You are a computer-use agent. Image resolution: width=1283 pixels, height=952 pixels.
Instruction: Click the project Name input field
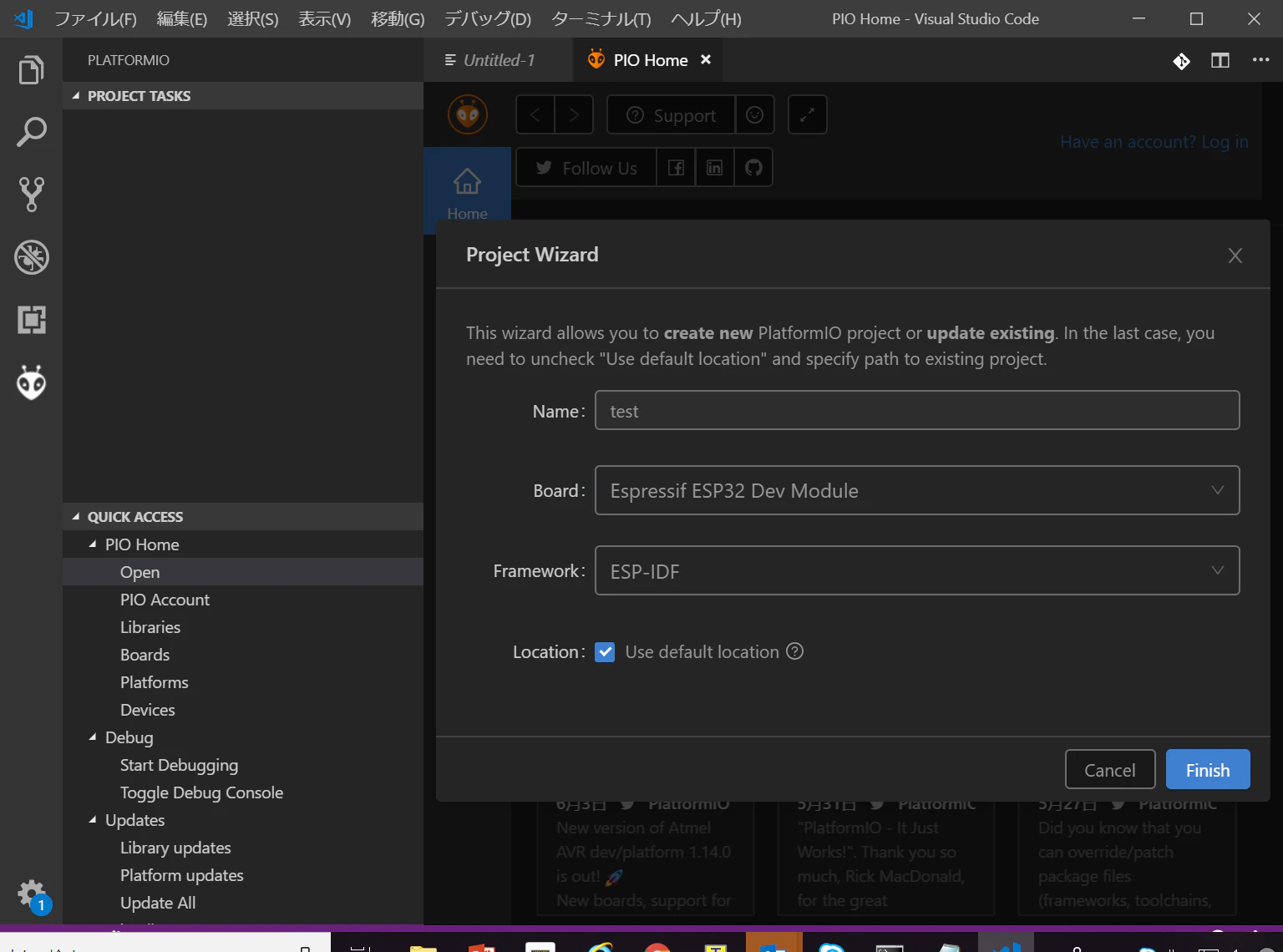point(917,410)
